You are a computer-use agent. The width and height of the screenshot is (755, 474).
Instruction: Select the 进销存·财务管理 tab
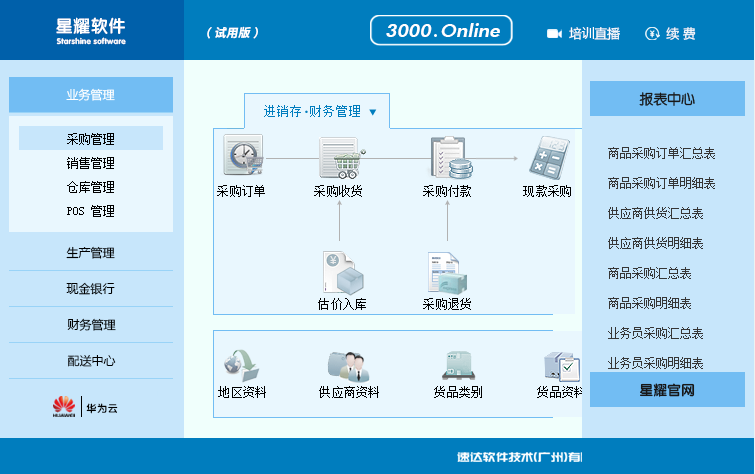(317, 111)
